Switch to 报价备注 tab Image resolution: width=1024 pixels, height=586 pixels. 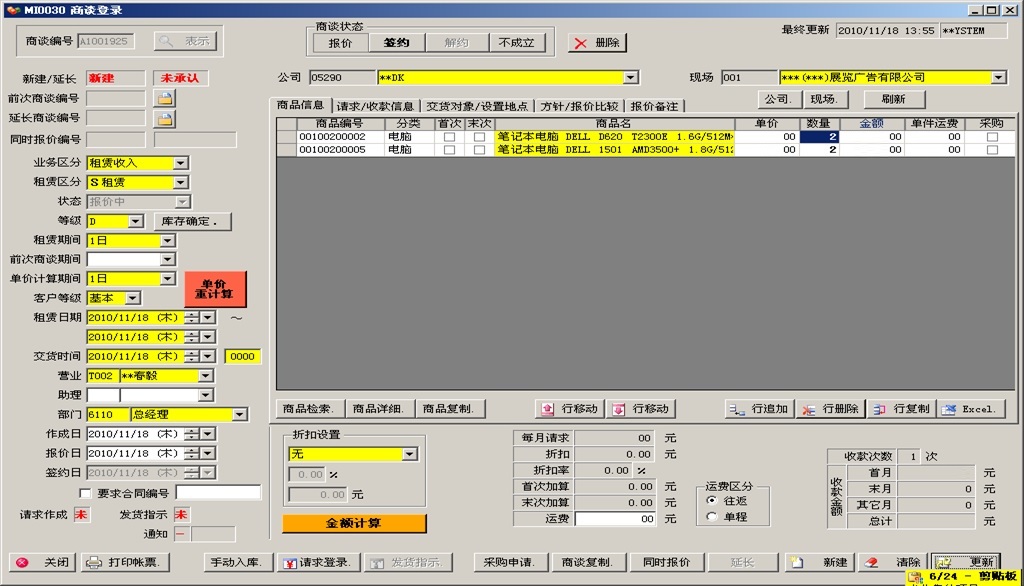point(654,106)
